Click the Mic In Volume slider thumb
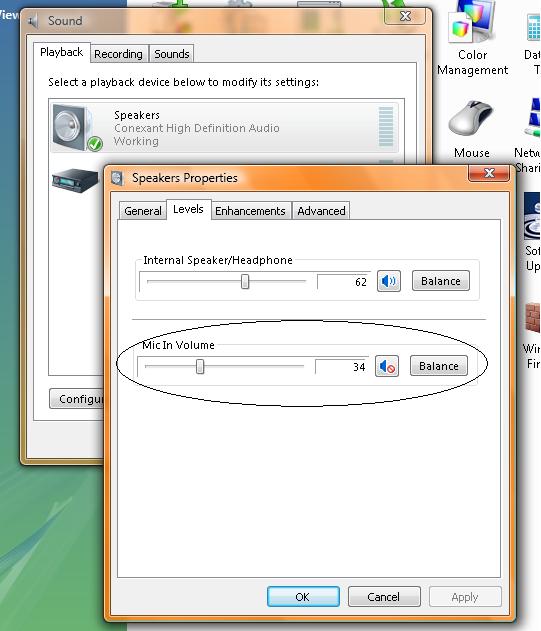The height and width of the screenshot is (631, 541). [200, 367]
